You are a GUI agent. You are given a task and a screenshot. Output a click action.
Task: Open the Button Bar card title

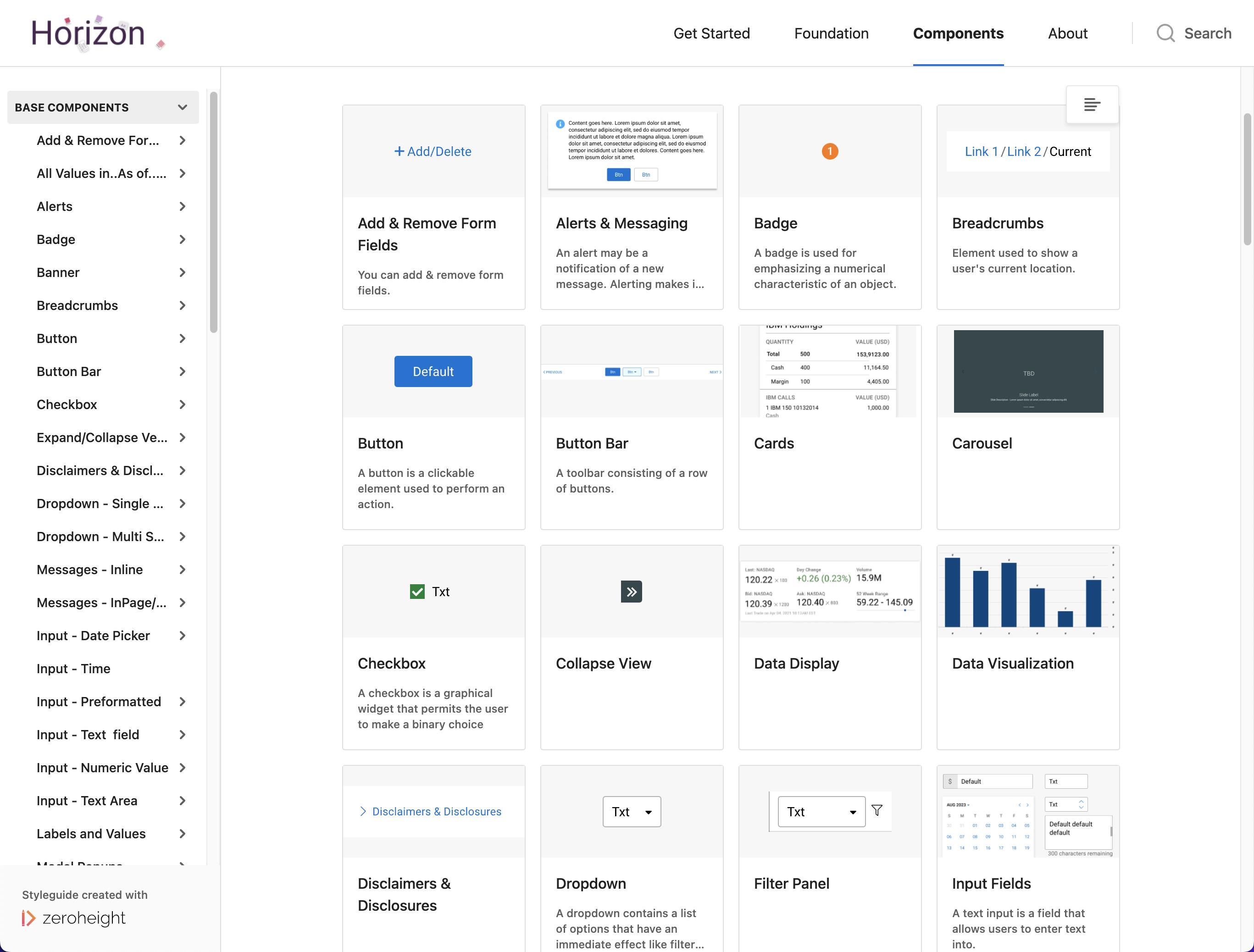[592, 443]
